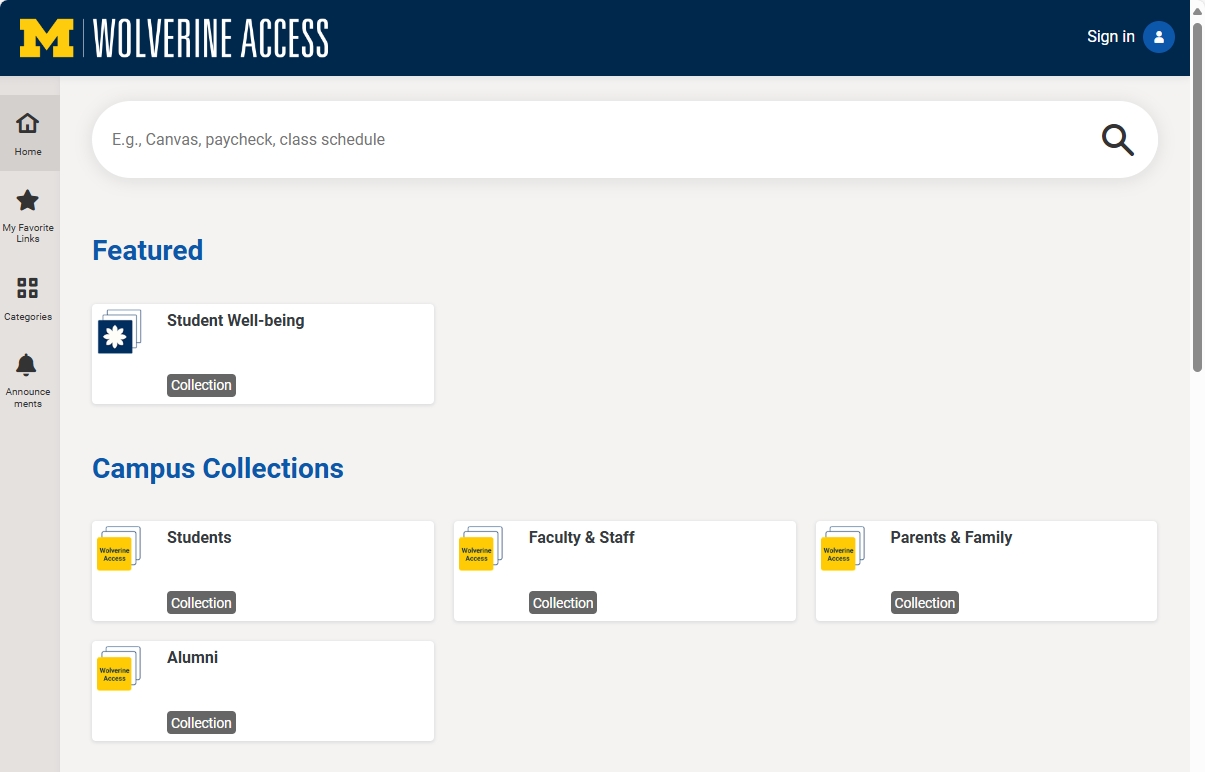The height and width of the screenshot is (772, 1205).
Task: Open Announcements bell icon
Action: 28,365
